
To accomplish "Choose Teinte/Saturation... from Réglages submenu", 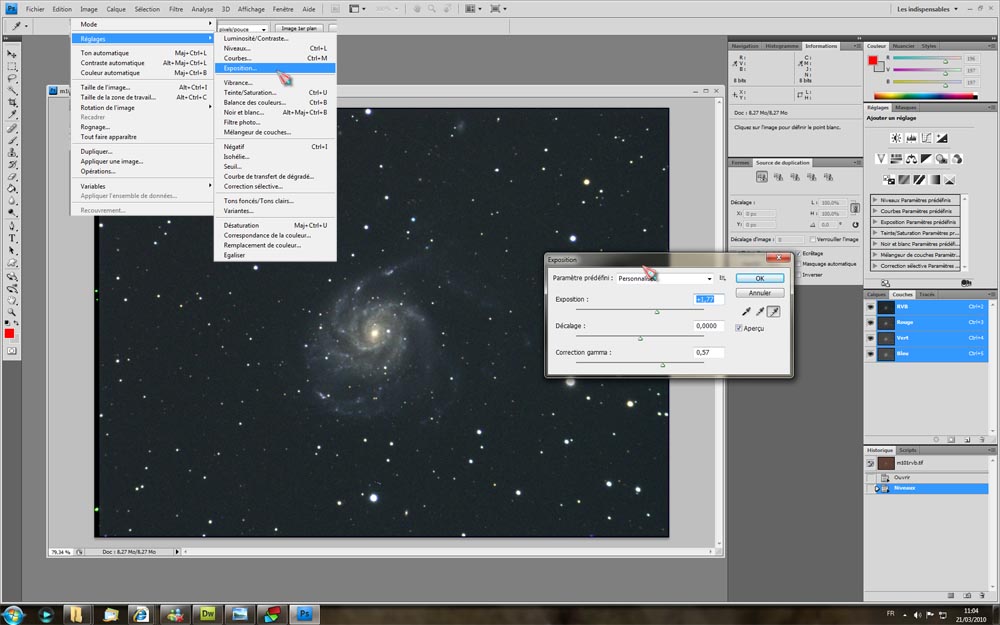I will coord(251,92).
